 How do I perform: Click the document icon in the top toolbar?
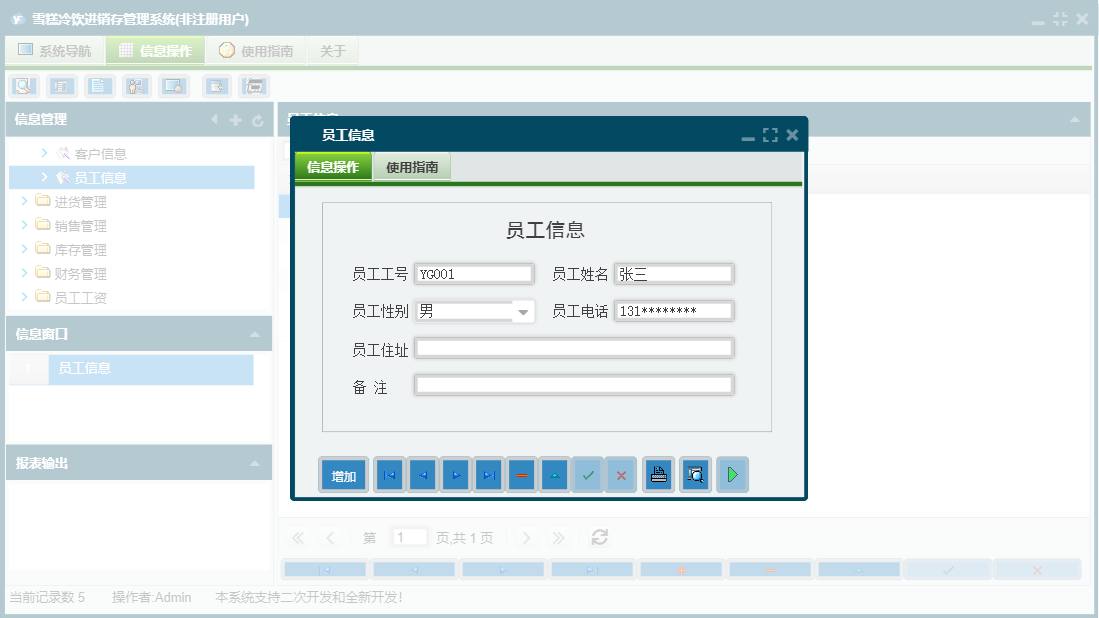[99, 86]
